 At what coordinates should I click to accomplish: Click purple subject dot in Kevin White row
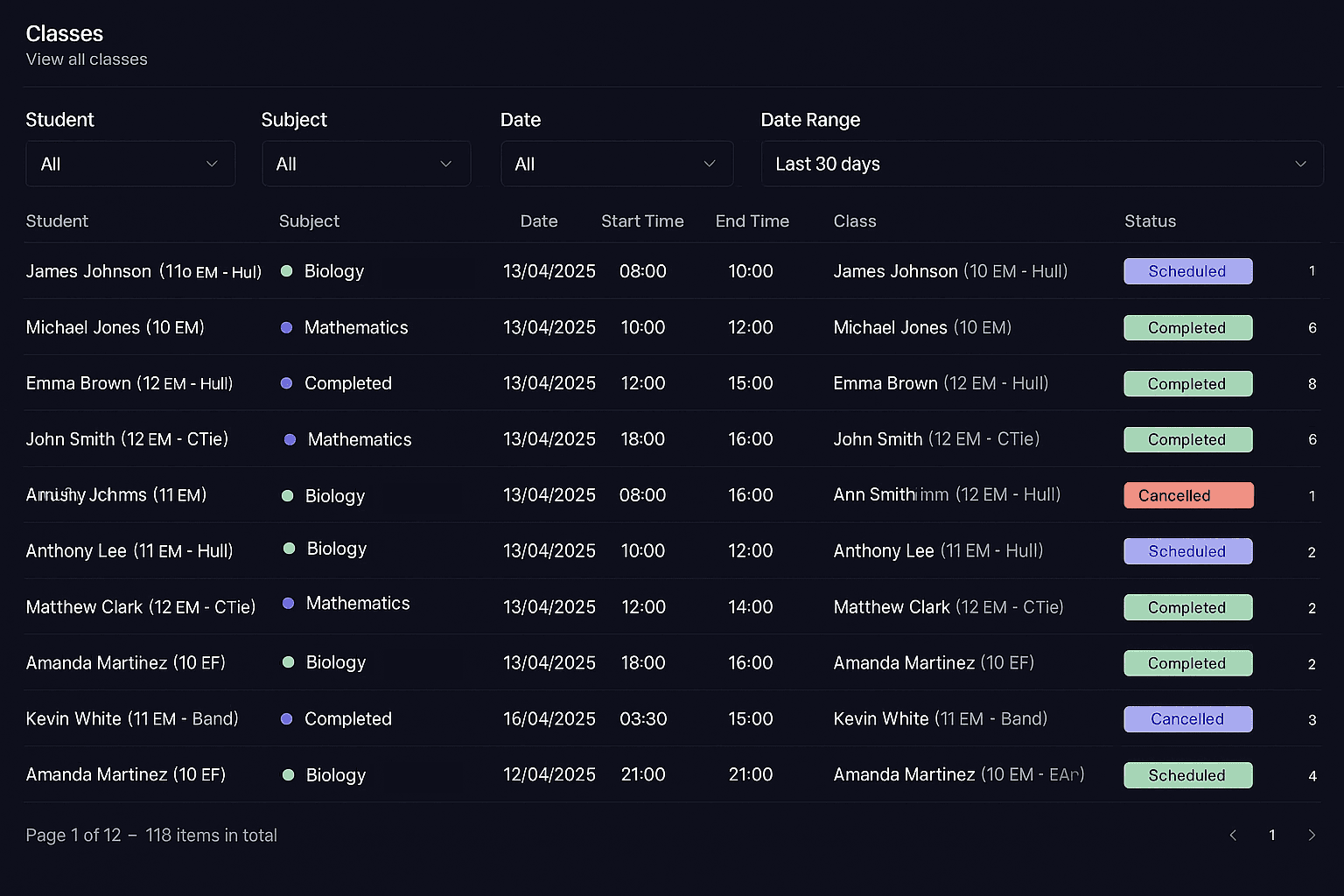pyautogui.click(x=286, y=719)
